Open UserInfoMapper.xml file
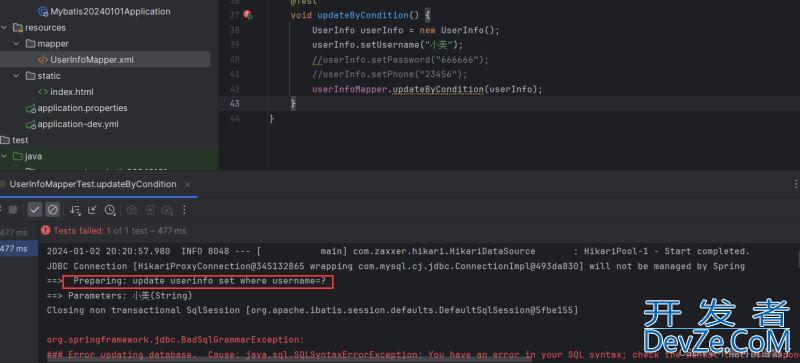The height and width of the screenshot is (363, 800). pos(92,60)
